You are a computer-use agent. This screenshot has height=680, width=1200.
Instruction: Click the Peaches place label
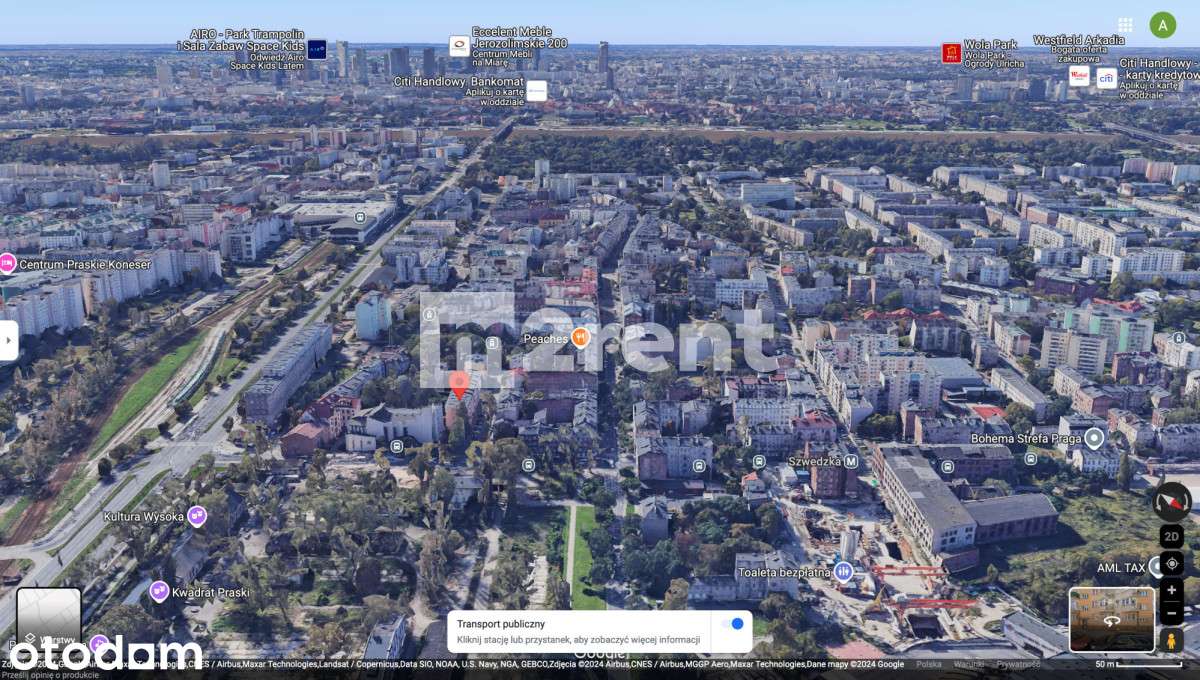[x=545, y=339]
